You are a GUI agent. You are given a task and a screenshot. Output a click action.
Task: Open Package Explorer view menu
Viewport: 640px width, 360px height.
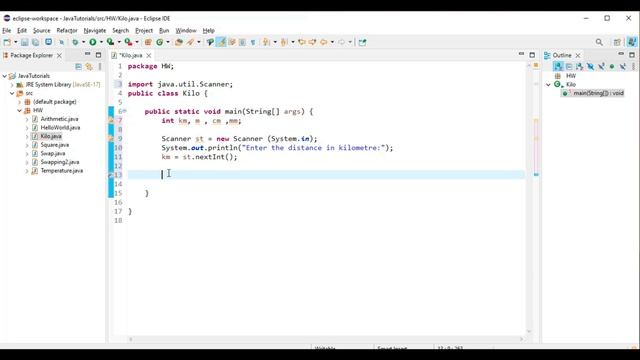100,67
